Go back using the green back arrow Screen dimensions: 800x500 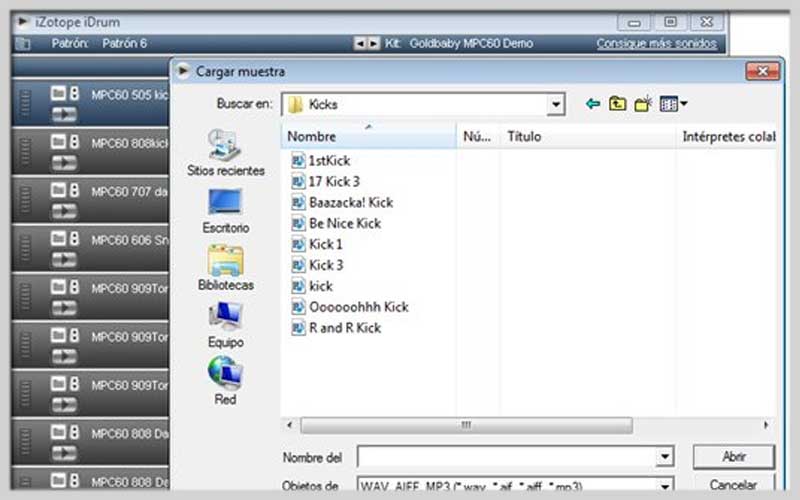[x=592, y=104]
